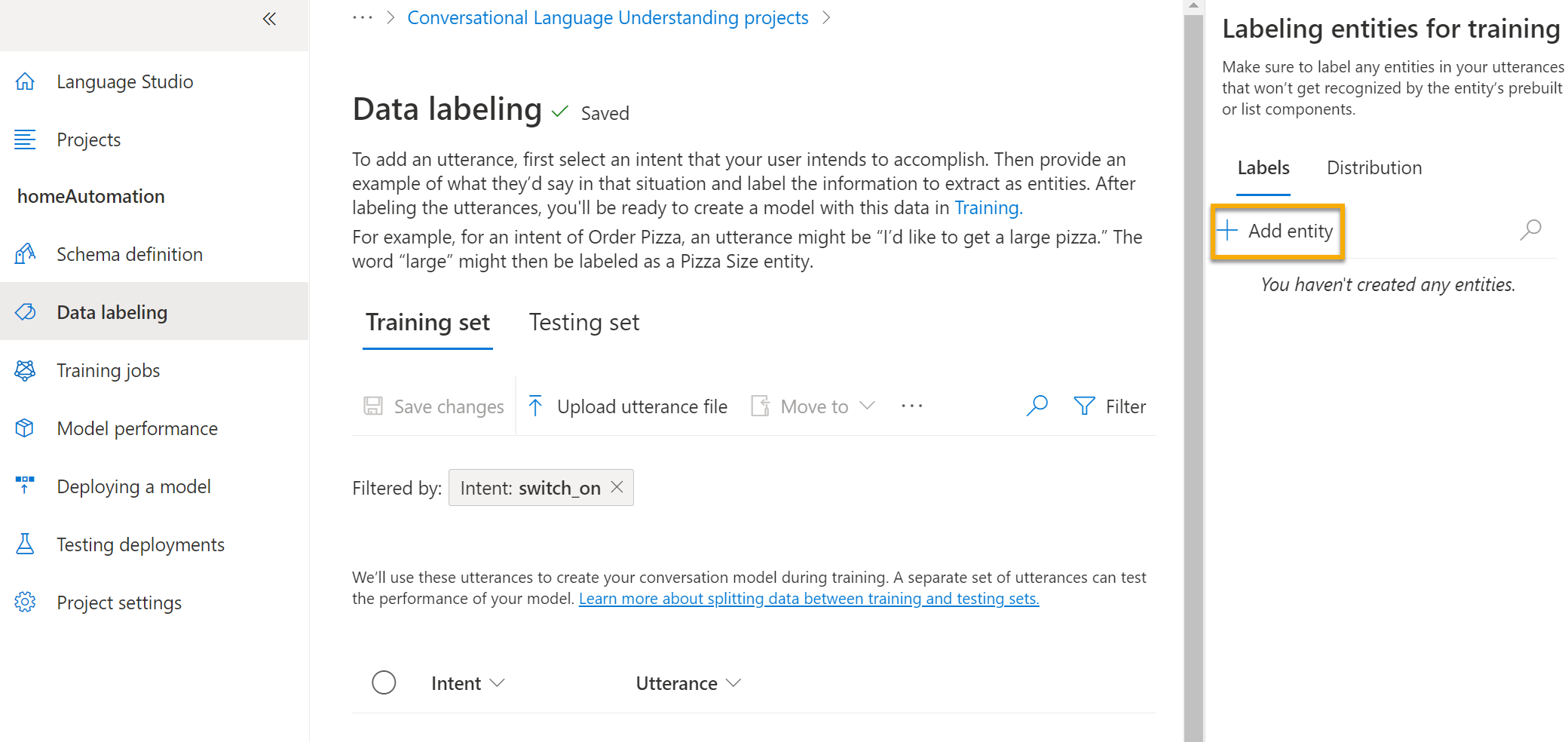Go to Deploying a model
1568x742 pixels.
coord(133,486)
